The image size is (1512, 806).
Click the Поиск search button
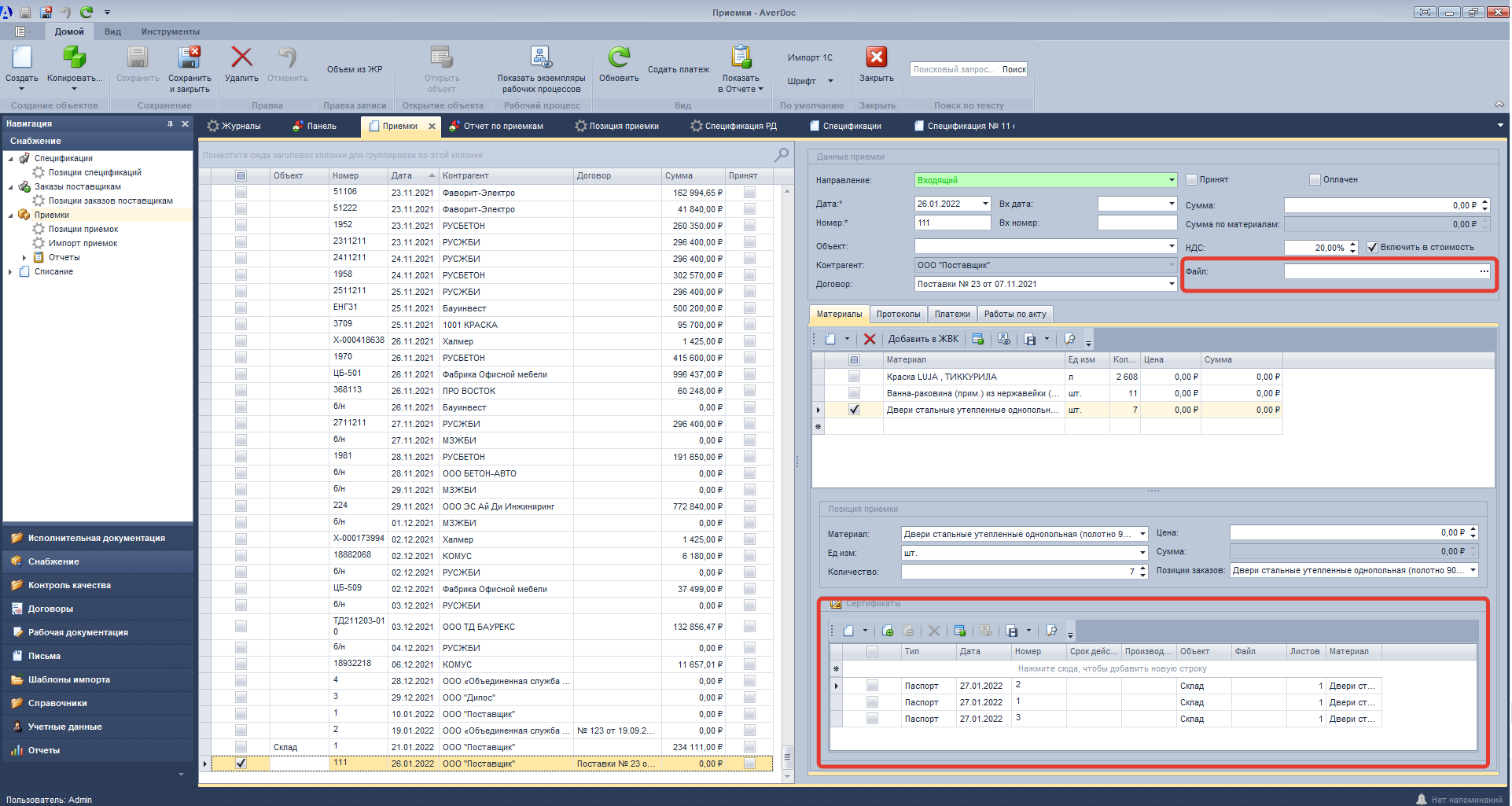click(x=1014, y=69)
